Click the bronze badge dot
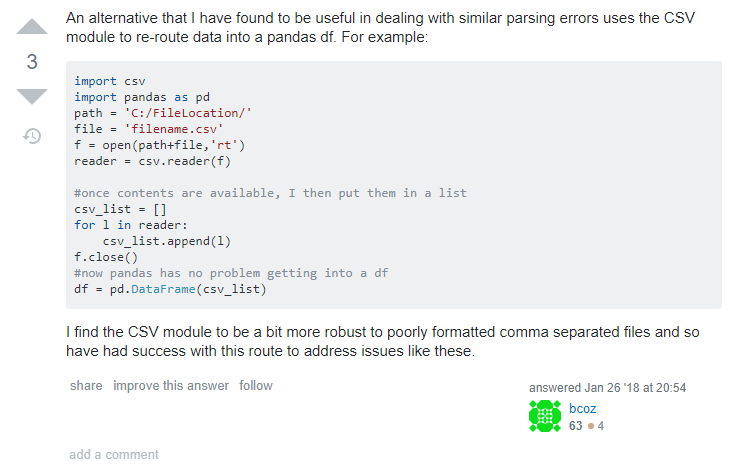The image size is (734, 471). pos(591,426)
